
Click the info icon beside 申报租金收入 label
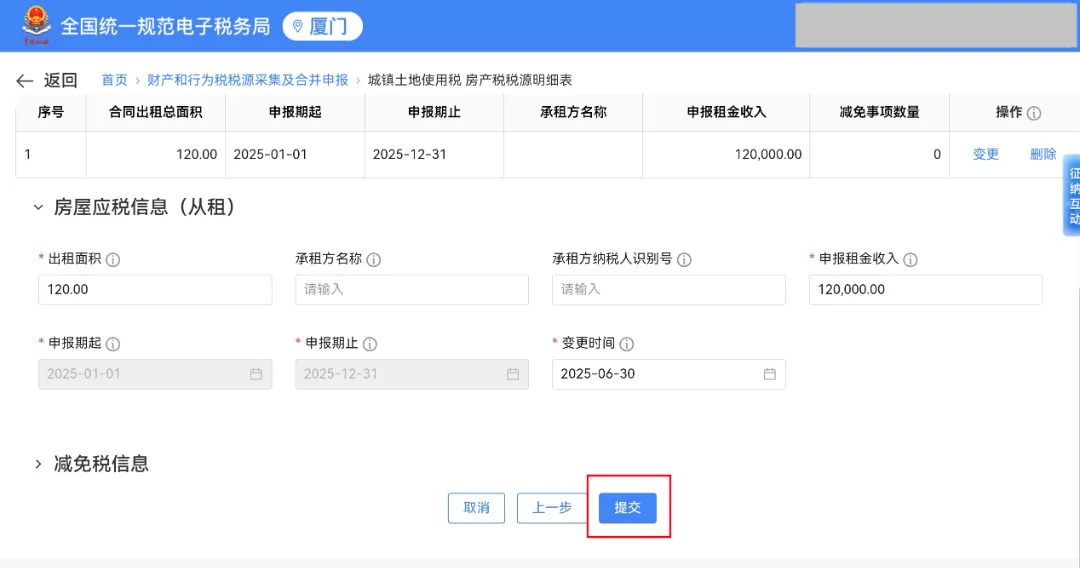[910, 260]
